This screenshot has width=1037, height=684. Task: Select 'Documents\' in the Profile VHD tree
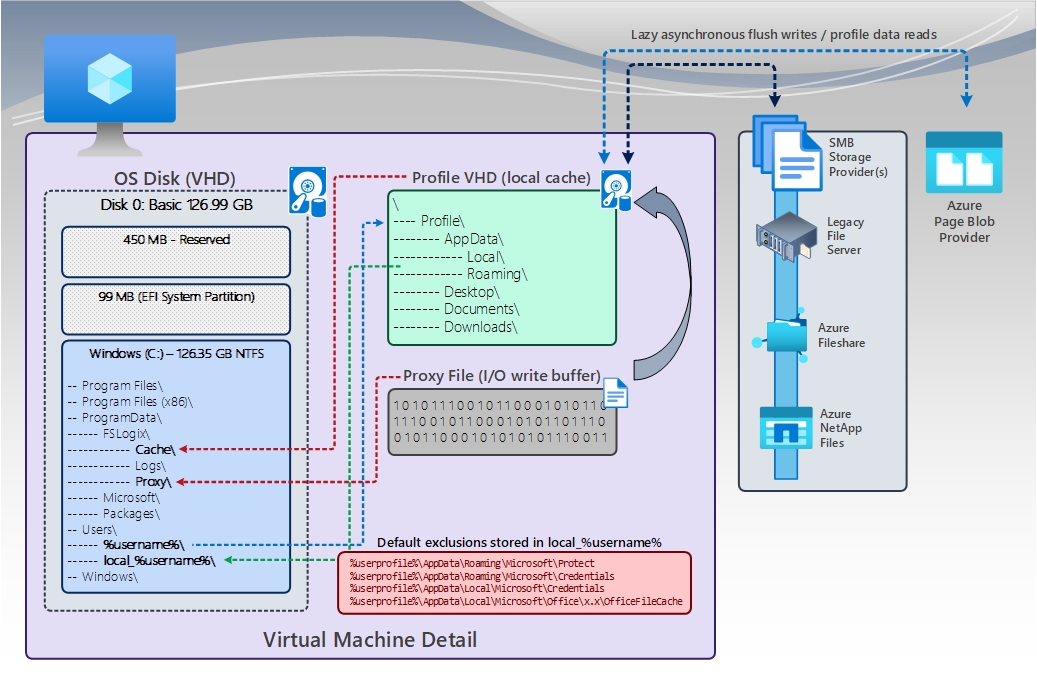[456, 309]
